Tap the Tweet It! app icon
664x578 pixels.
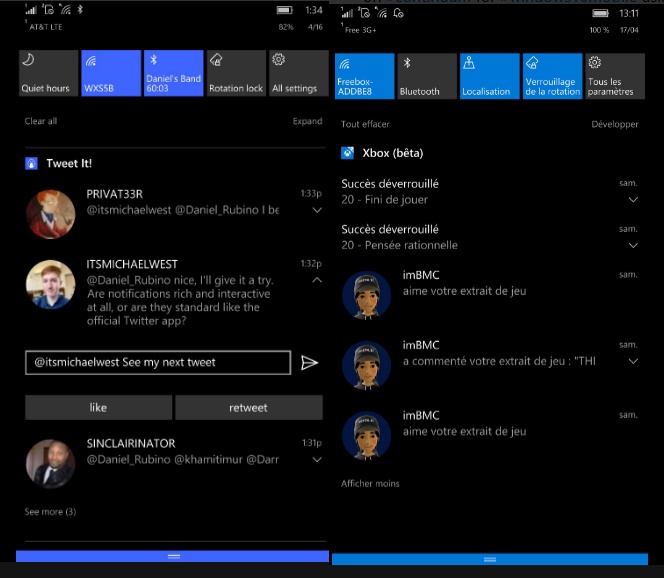pos(32,163)
